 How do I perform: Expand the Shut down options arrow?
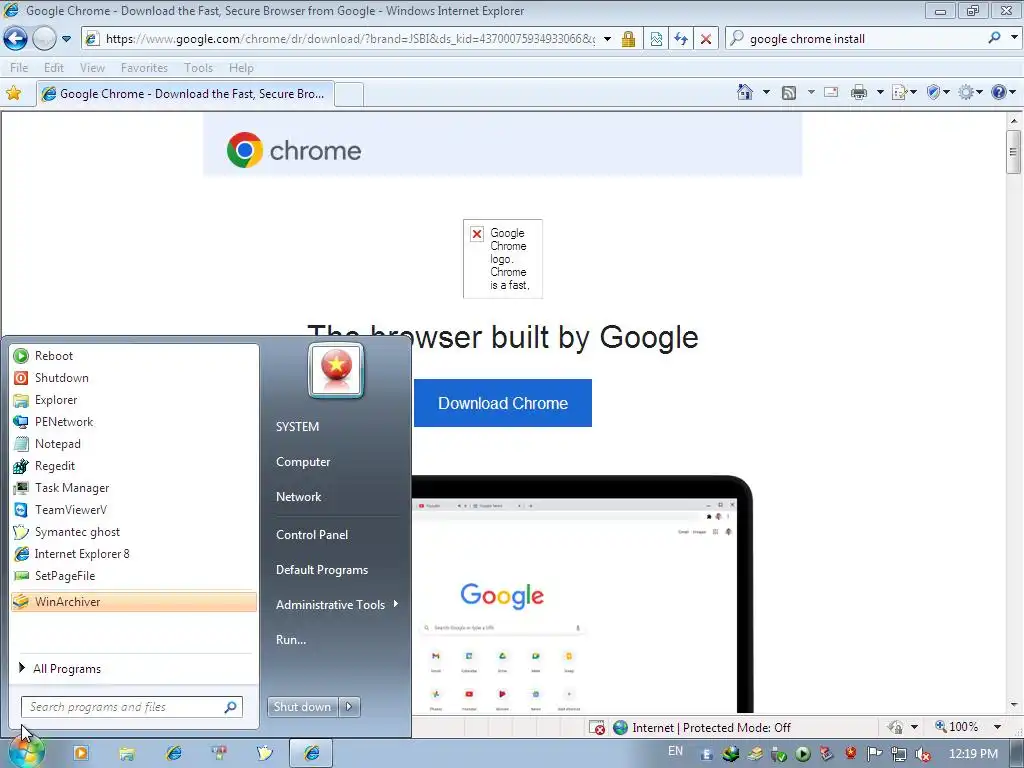pyautogui.click(x=349, y=707)
